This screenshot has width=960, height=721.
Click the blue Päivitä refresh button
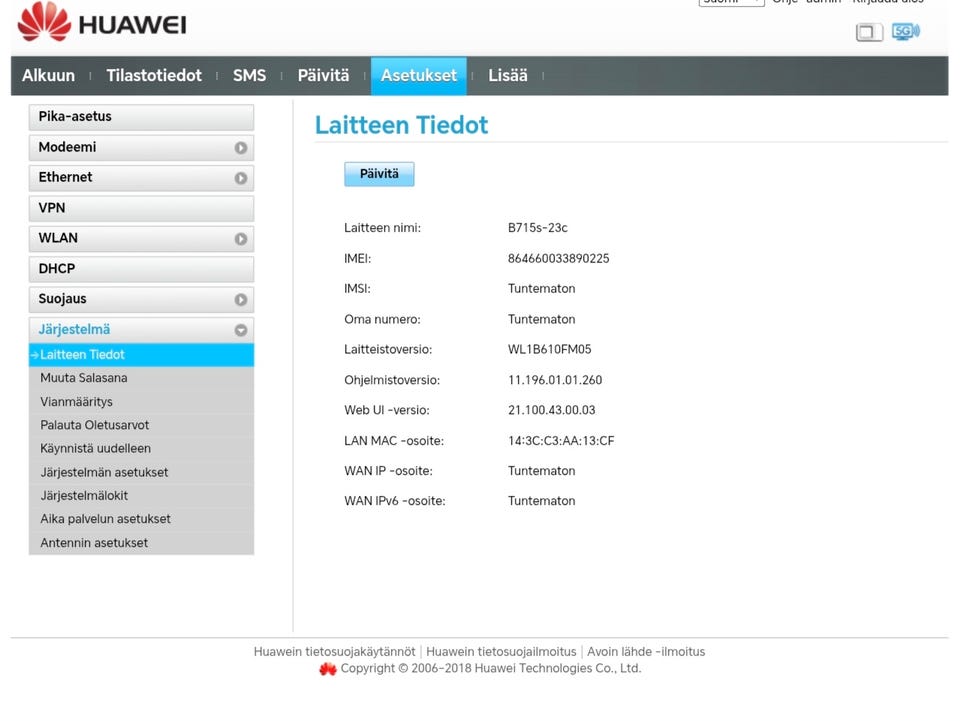pyautogui.click(x=379, y=174)
